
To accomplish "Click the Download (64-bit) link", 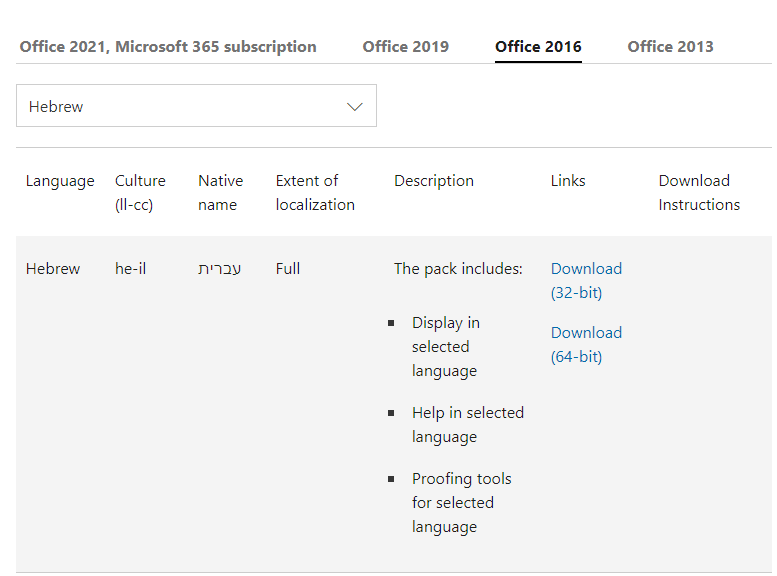I will click(x=586, y=344).
